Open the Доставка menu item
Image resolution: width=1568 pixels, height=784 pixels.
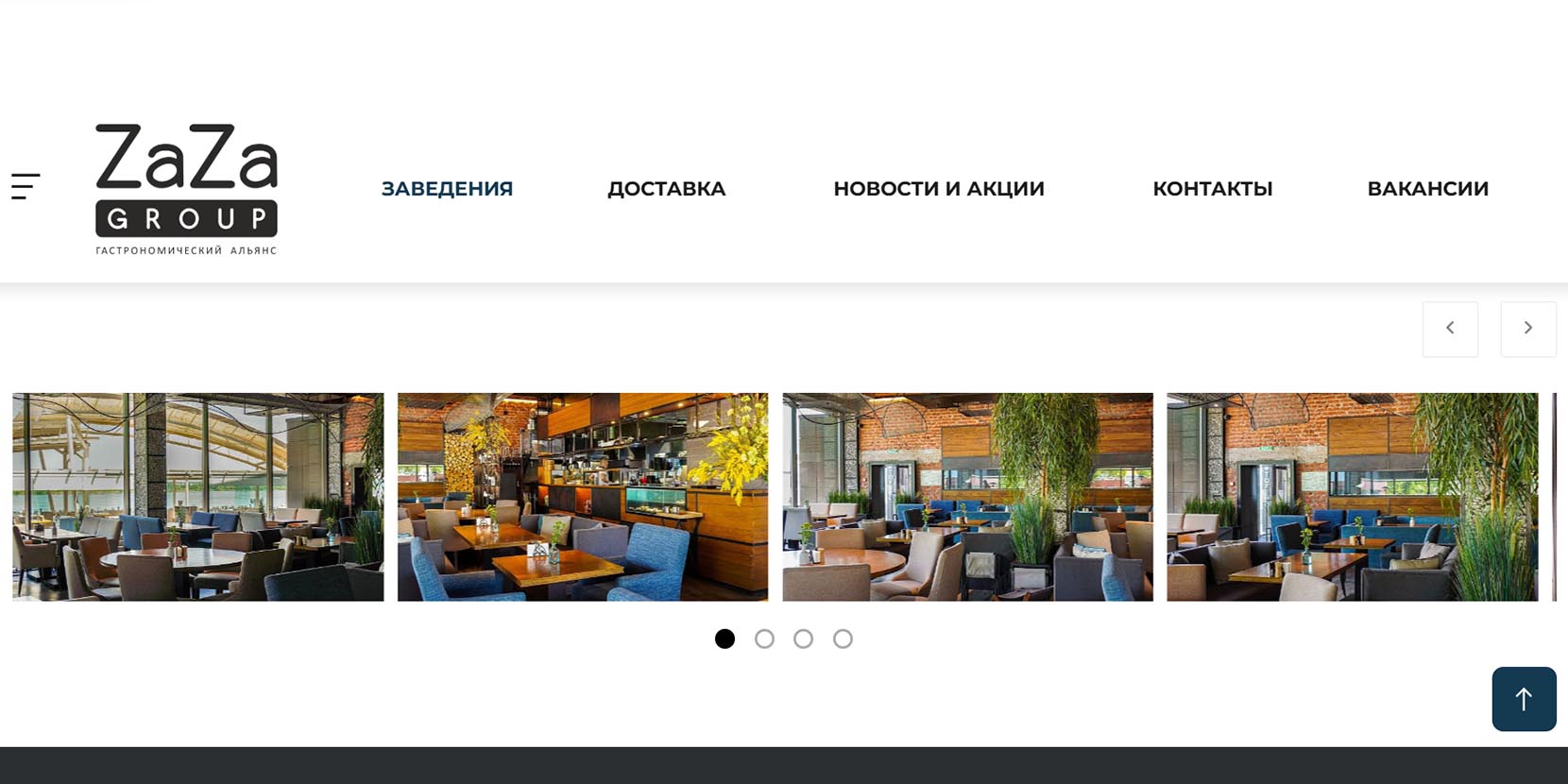tap(666, 189)
